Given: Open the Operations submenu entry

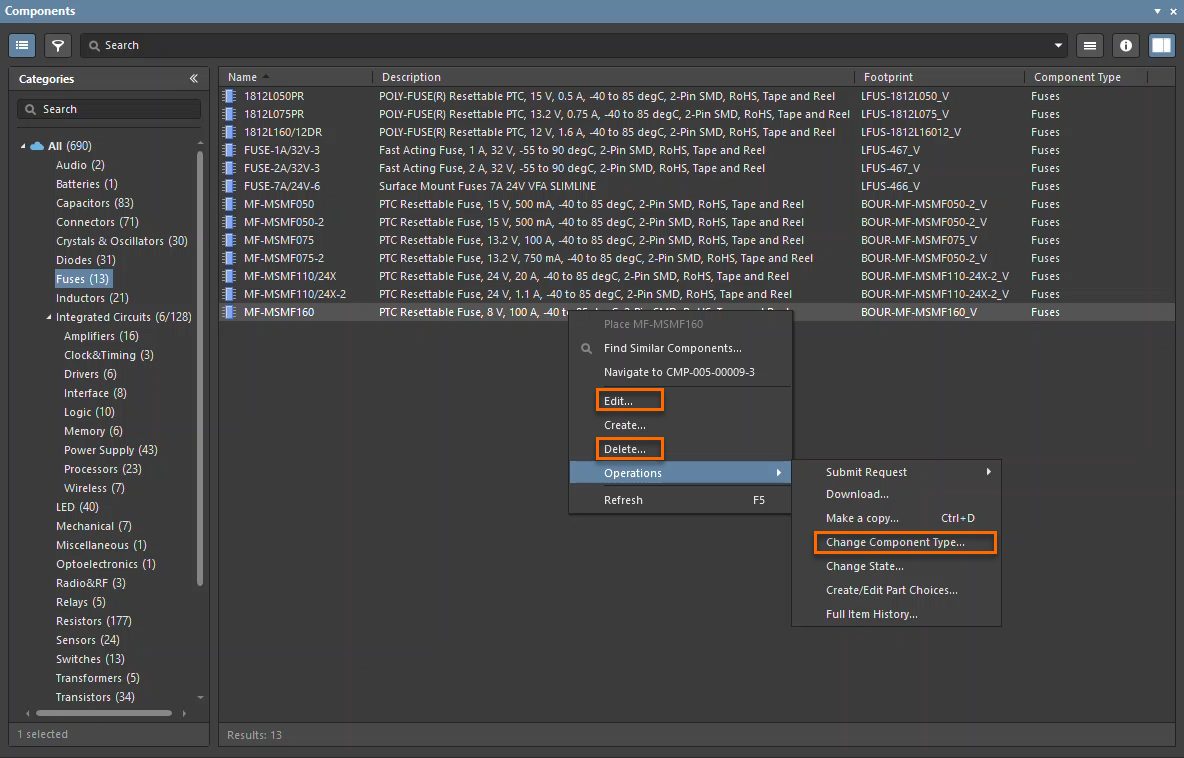Looking at the screenshot, I should tap(680, 473).
